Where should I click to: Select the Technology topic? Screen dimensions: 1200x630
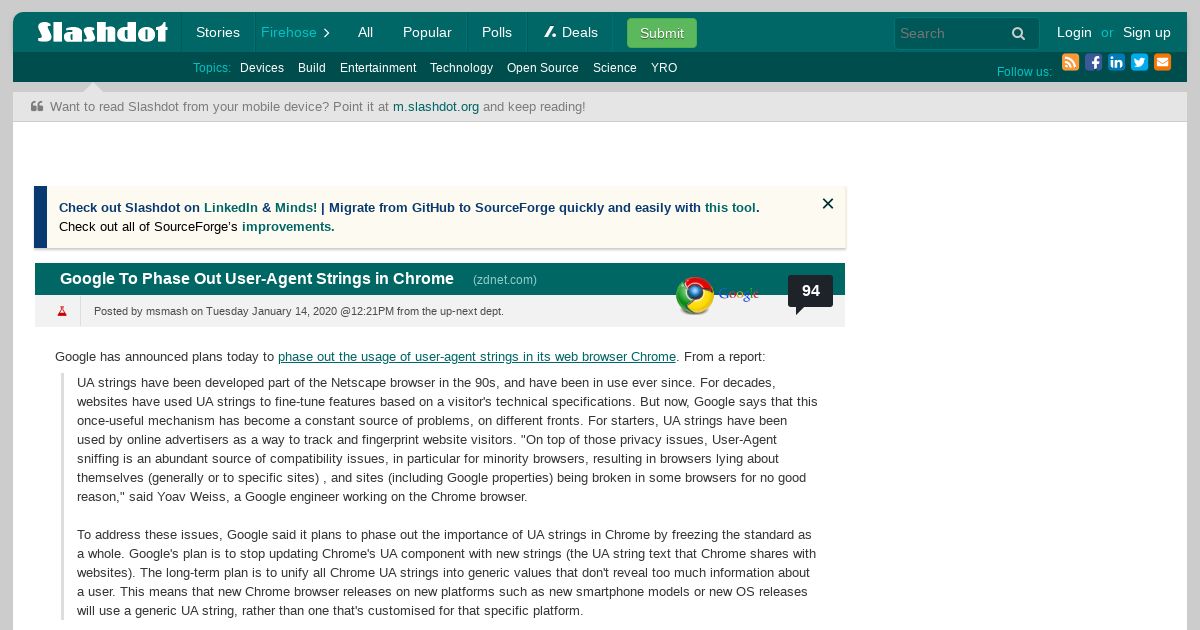click(x=461, y=68)
